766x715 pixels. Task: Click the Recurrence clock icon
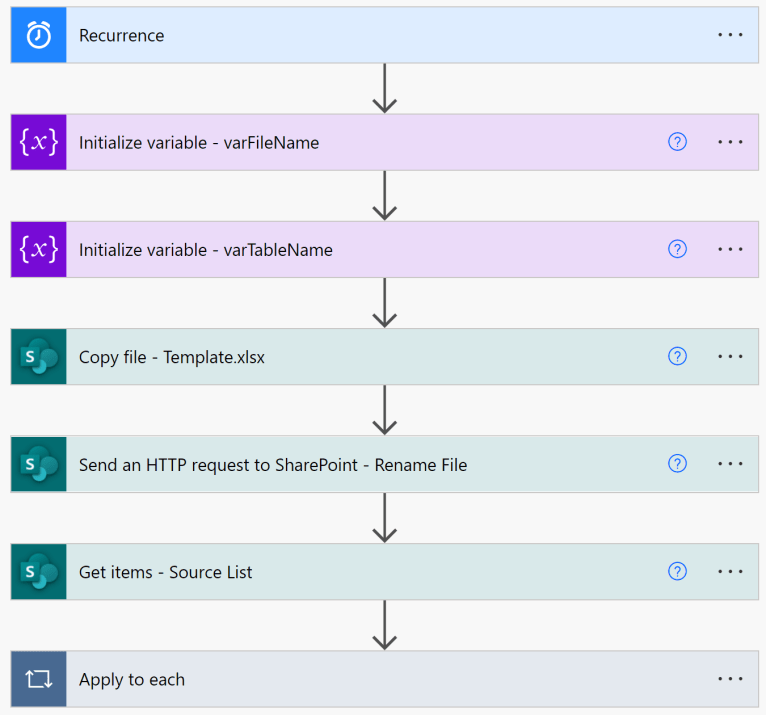coord(39,35)
